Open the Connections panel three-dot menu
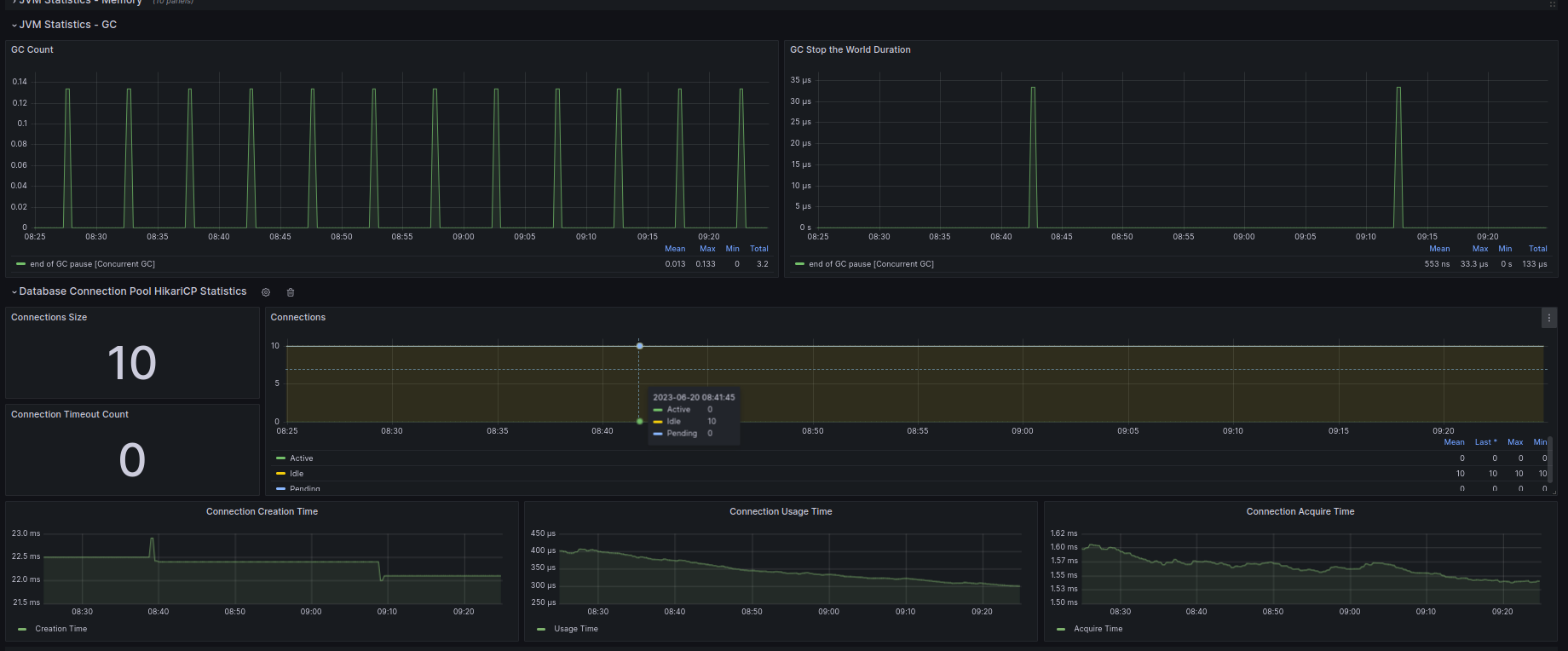Viewport: 1568px width, 651px height. [1548, 318]
